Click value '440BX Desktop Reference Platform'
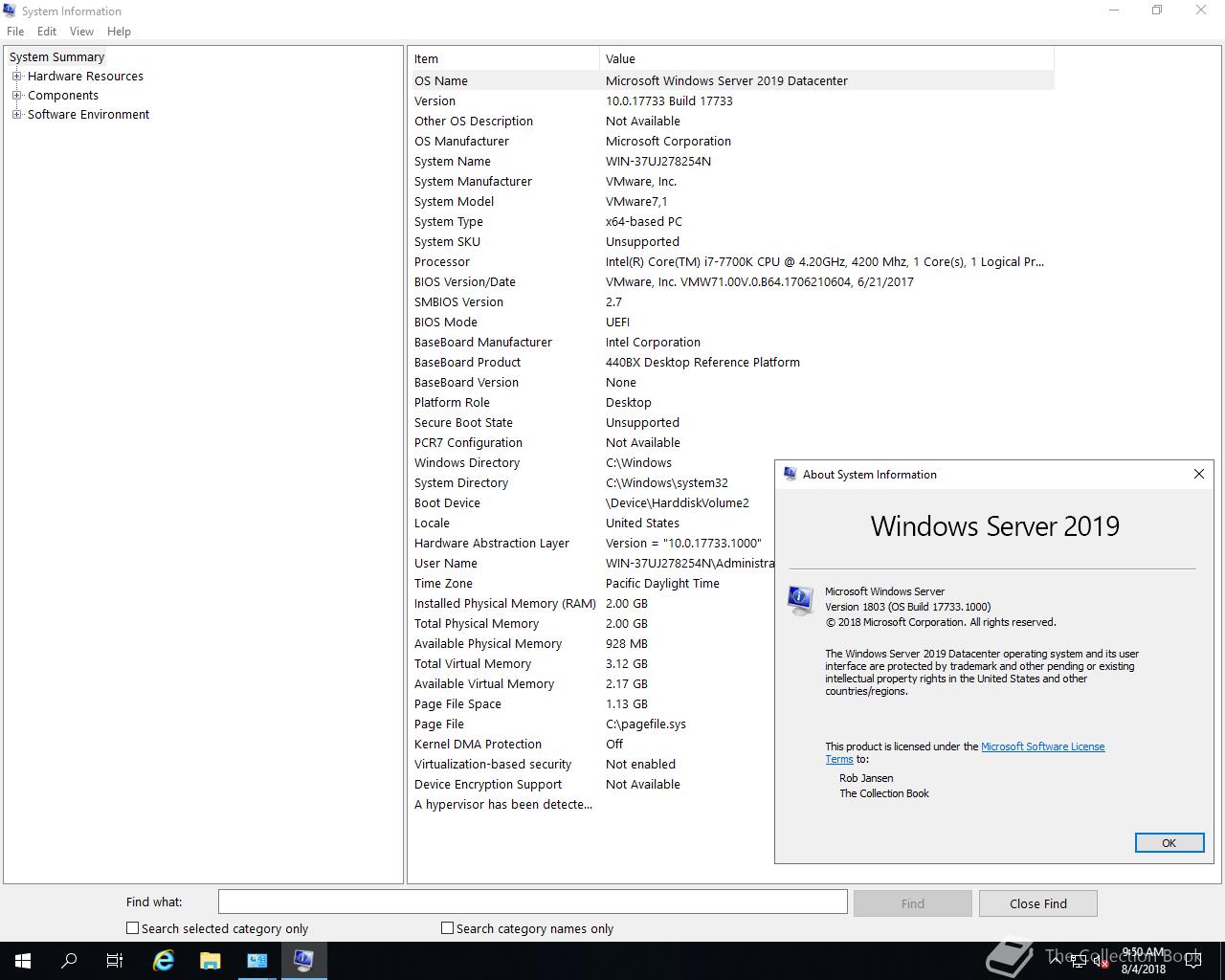 click(x=702, y=363)
